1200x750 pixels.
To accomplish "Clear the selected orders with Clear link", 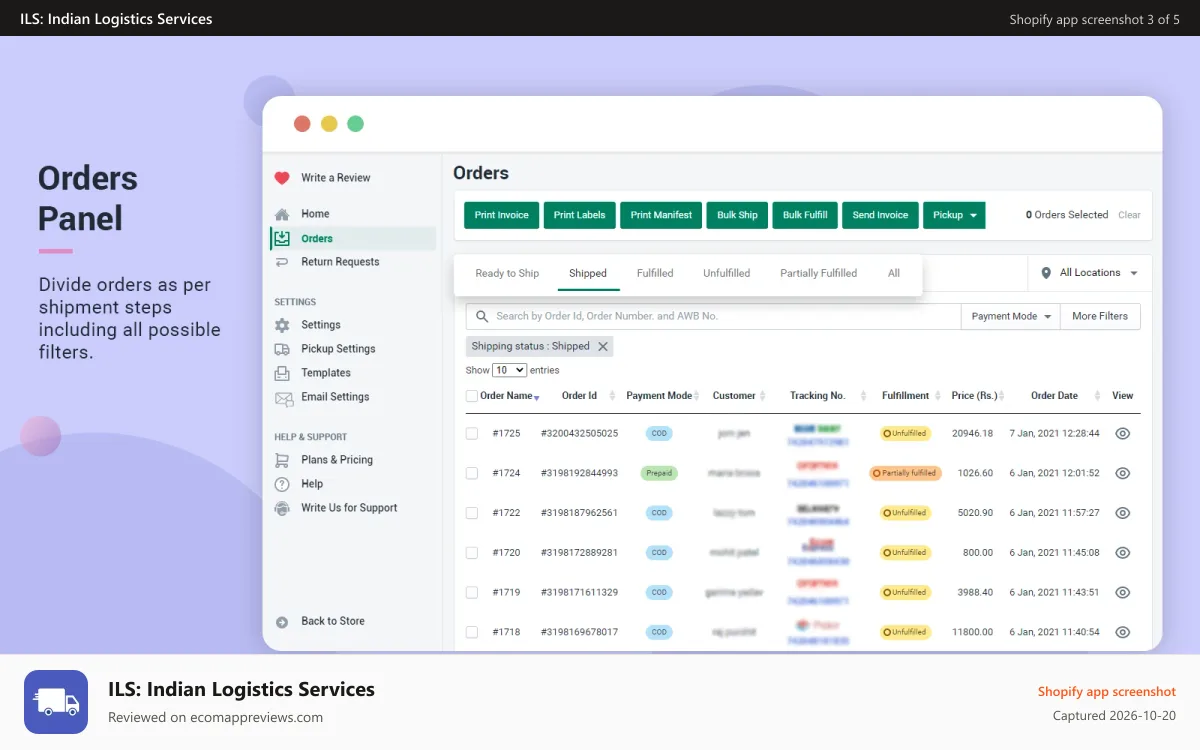I will (x=1129, y=215).
